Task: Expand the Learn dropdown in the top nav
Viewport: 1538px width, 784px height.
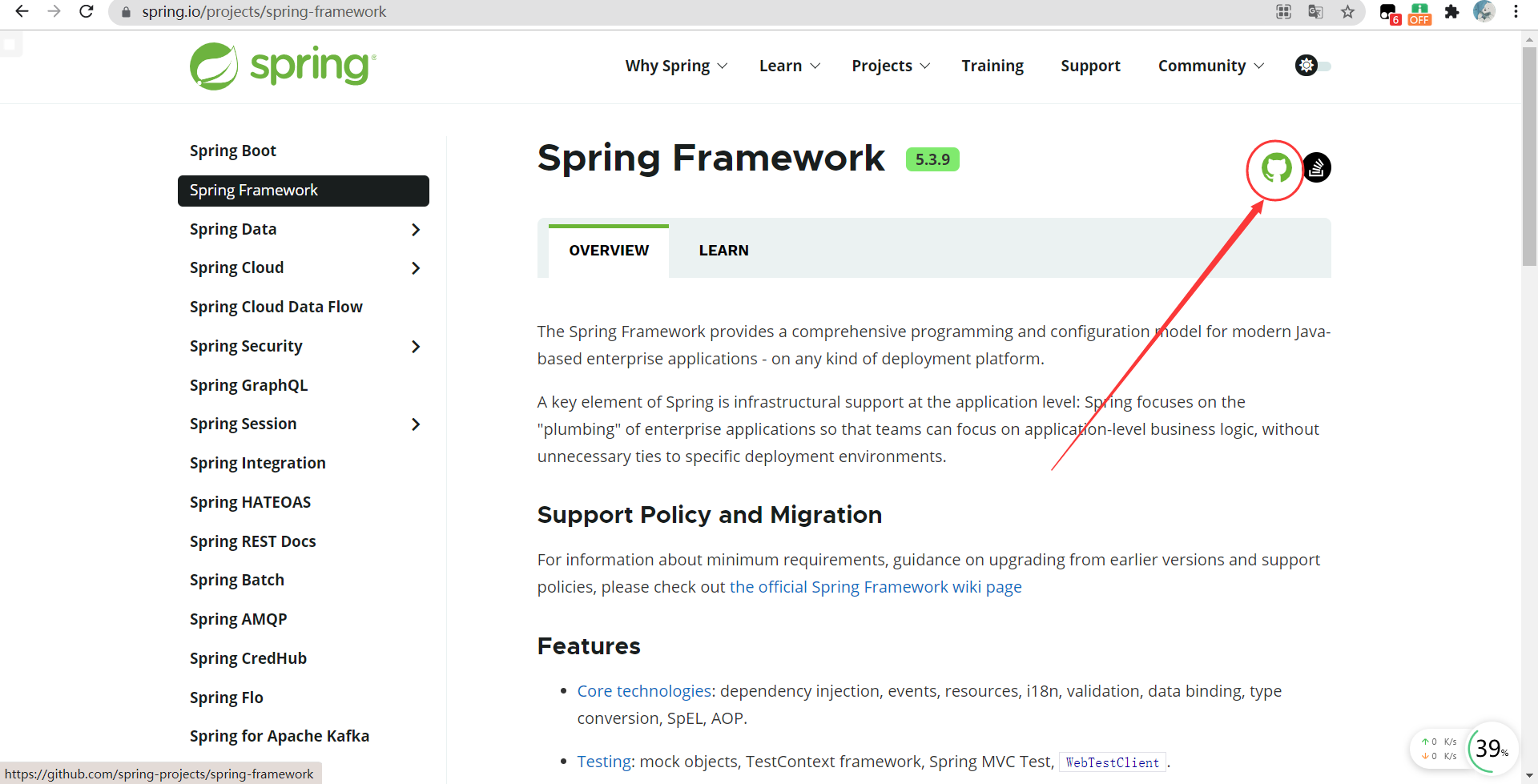Action: point(790,66)
